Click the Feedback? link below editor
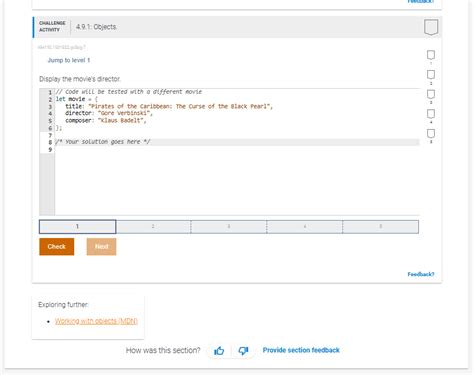The image size is (474, 375). [x=421, y=274]
